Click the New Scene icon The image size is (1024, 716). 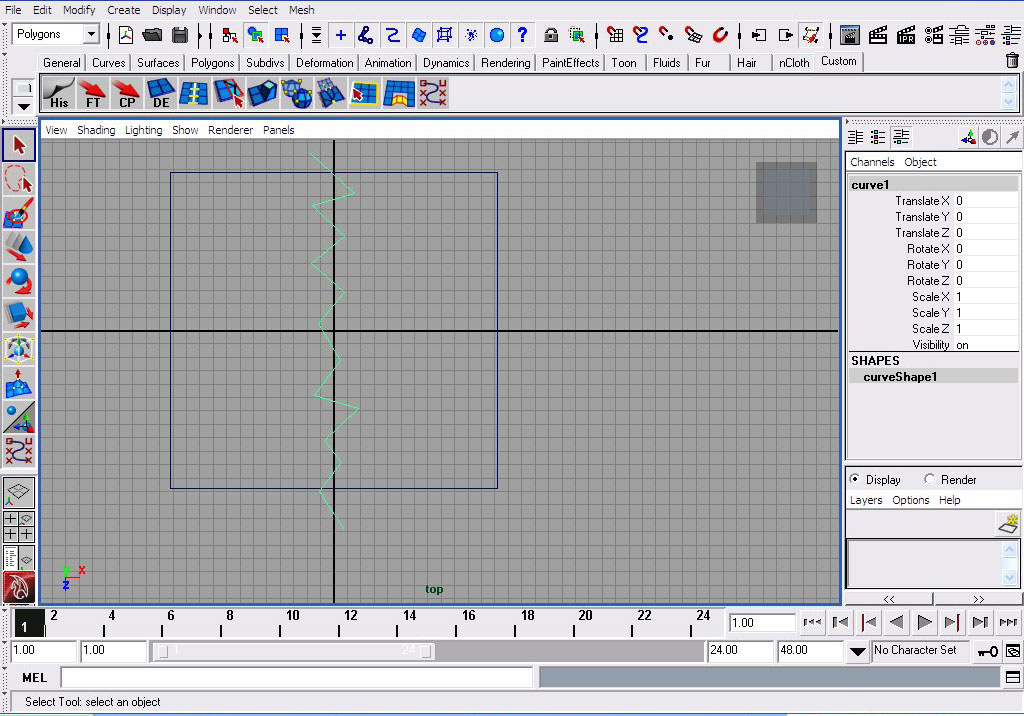pos(125,35)
